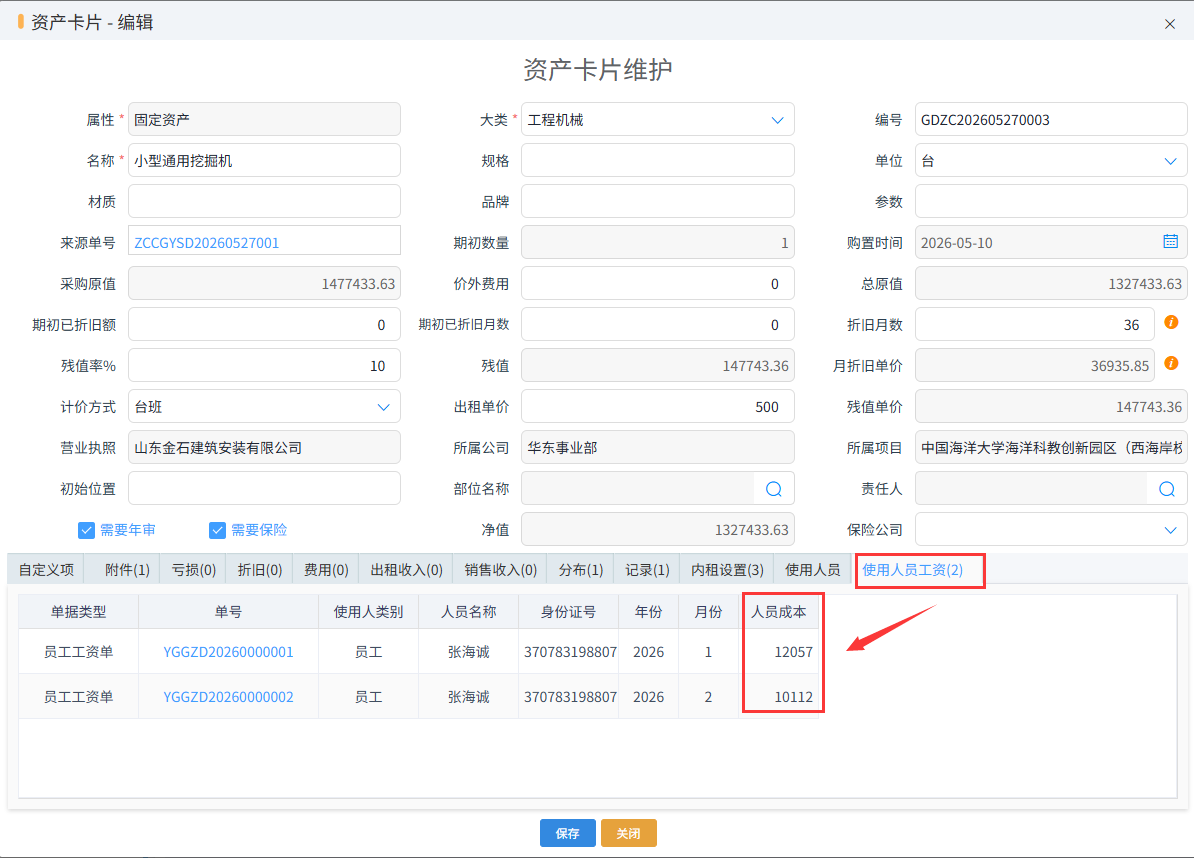Image resolution: width=1194 pixels, height=858 pixels.
Task: Open the 购置时间 calendar picker icon
Action: coord(1170,241)
